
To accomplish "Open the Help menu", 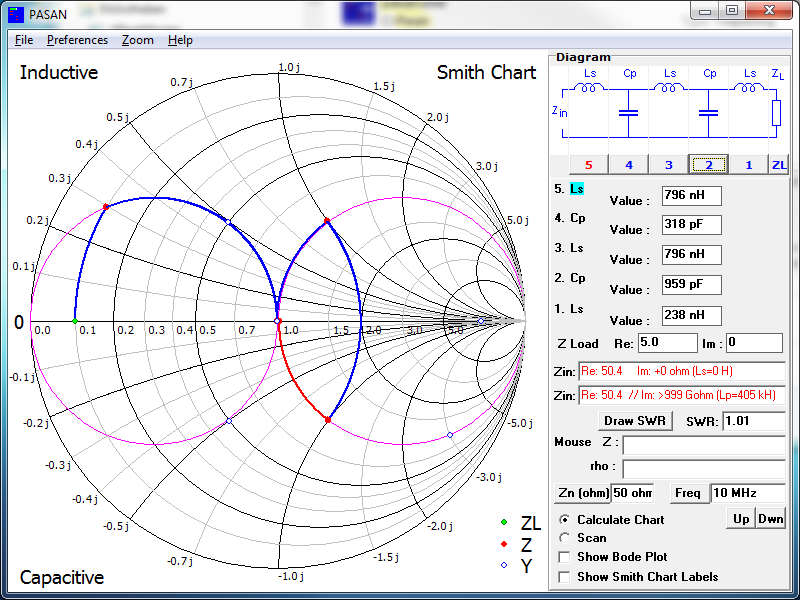I will (180, 40).
